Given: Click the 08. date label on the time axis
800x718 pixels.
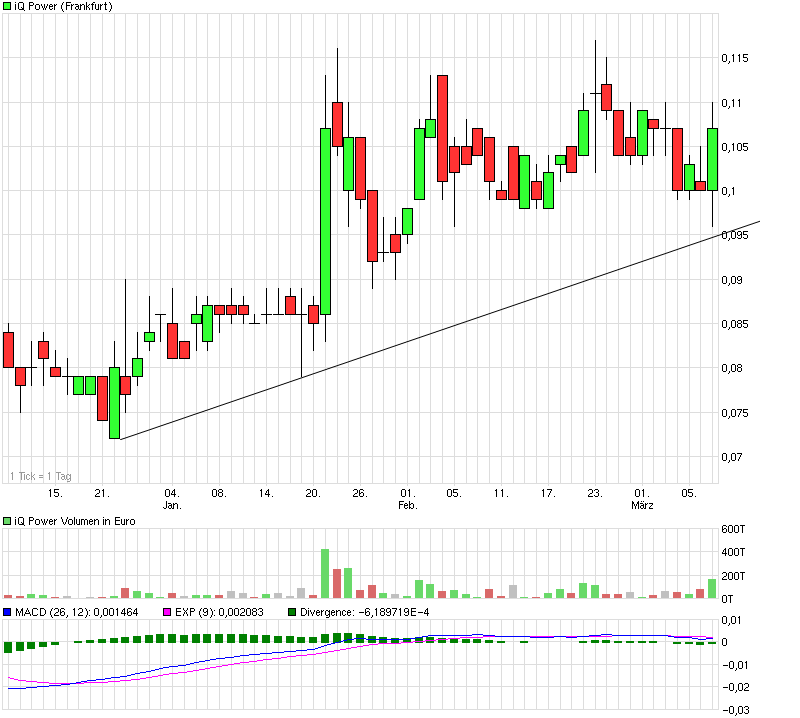Looking at the screenshot, I should click(x=219, y=493).
